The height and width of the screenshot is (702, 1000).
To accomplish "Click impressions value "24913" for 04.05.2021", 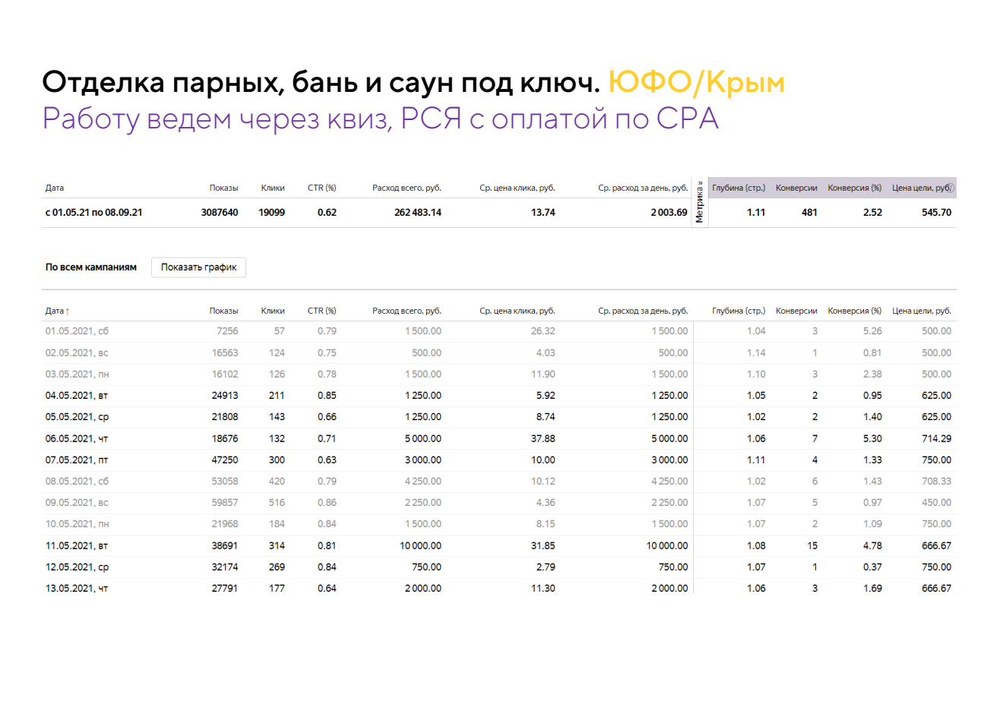I will point(224,395).
